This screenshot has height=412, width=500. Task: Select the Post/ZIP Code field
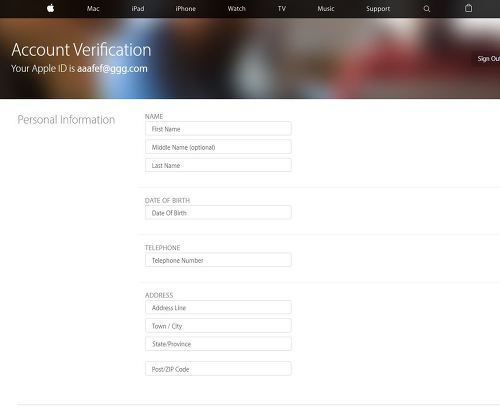218,369
